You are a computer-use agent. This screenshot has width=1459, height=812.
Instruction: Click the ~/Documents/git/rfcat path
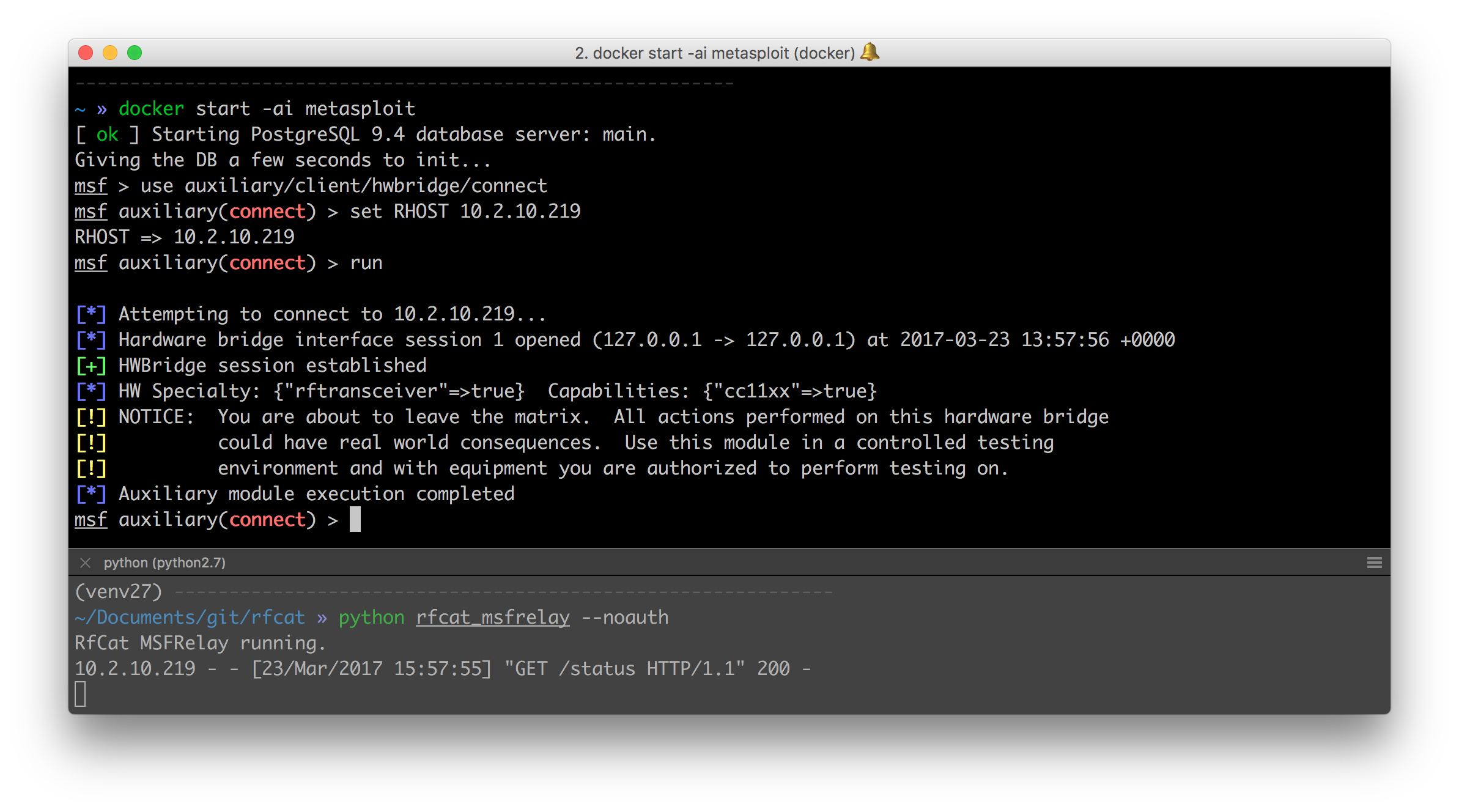pos(190,618)
